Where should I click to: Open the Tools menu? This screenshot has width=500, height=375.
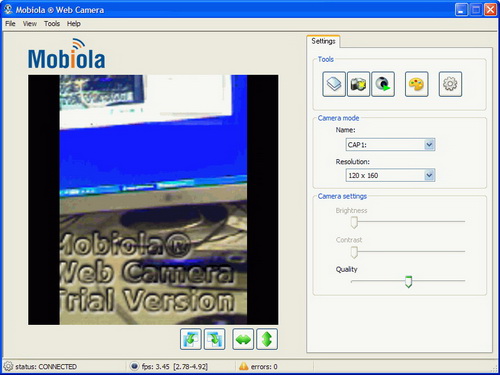[52, 24]
